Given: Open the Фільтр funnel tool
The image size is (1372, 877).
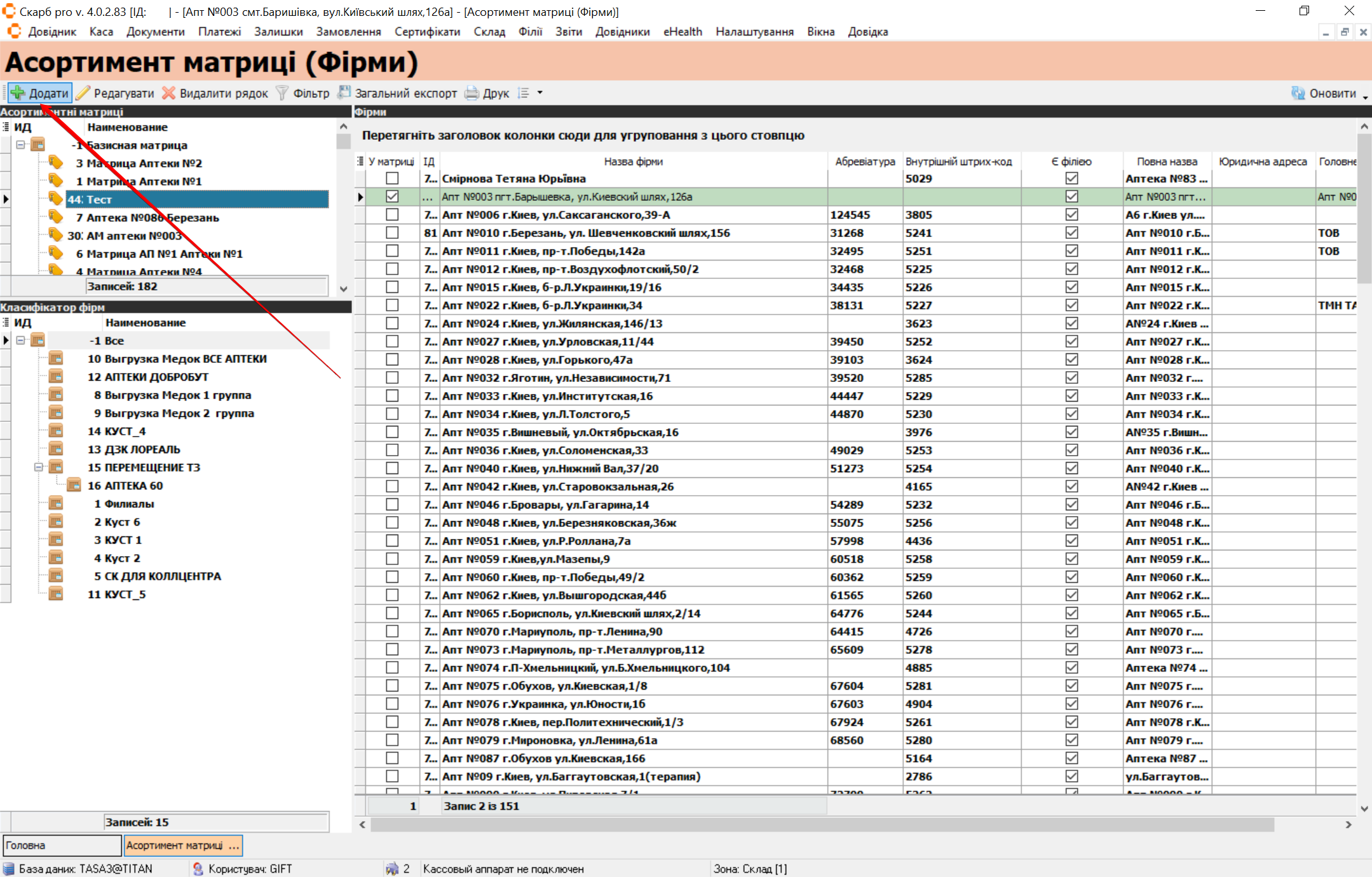Looking at the screenshot, I should pos(282,93).
